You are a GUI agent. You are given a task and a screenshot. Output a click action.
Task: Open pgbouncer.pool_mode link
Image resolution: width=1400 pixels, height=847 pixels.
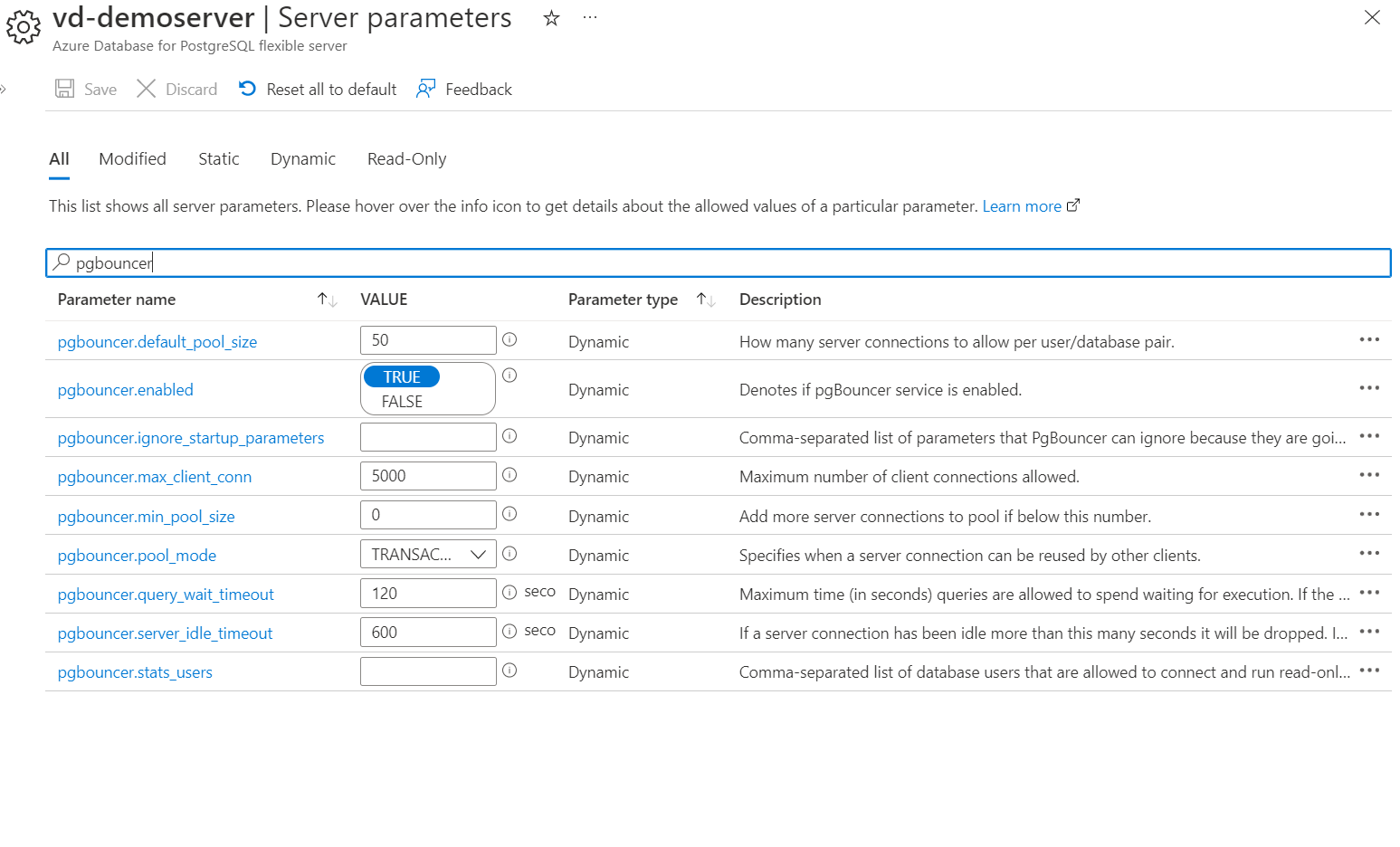137,555
